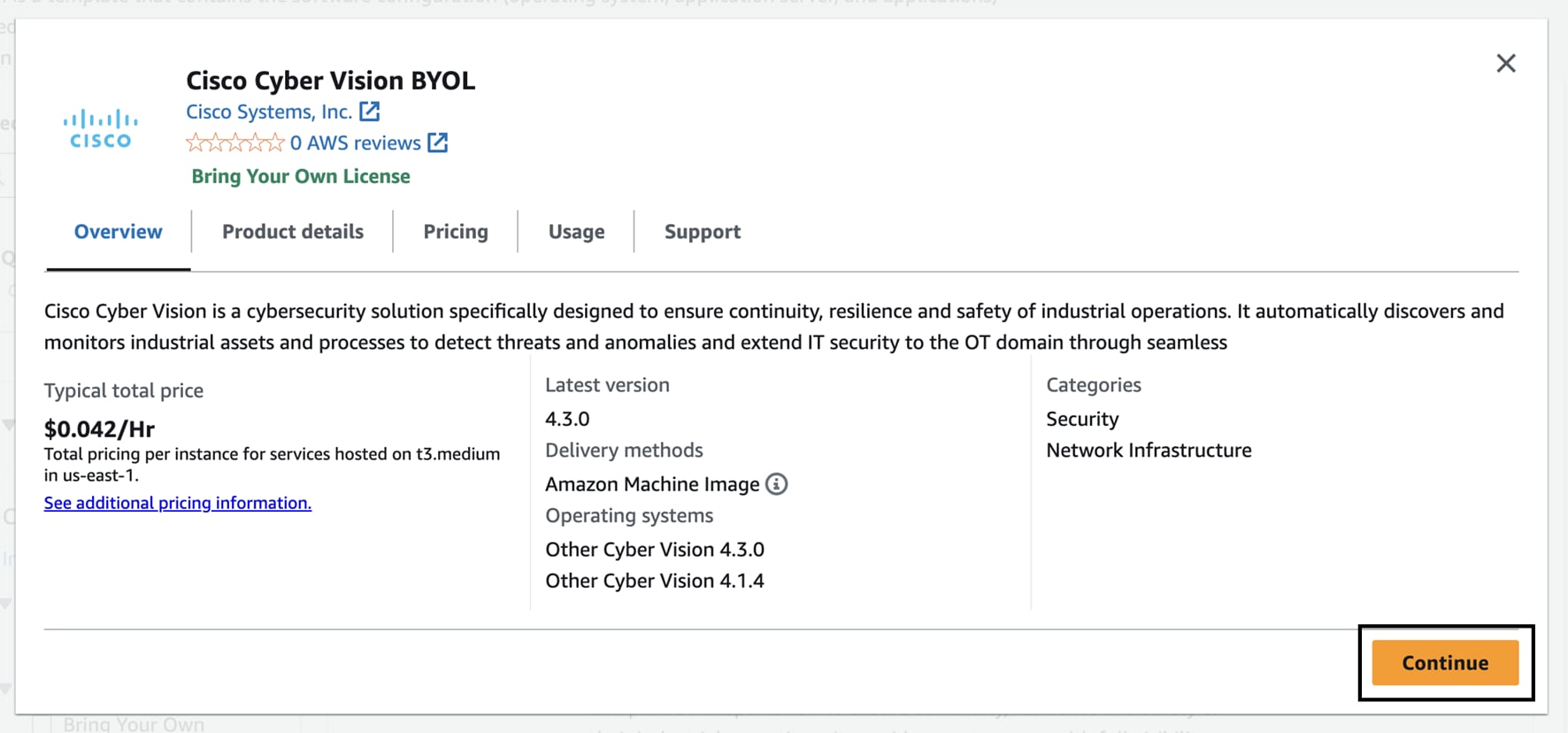Switch to the Usage tab
1568x733 pixels.
tap(577, 232)
